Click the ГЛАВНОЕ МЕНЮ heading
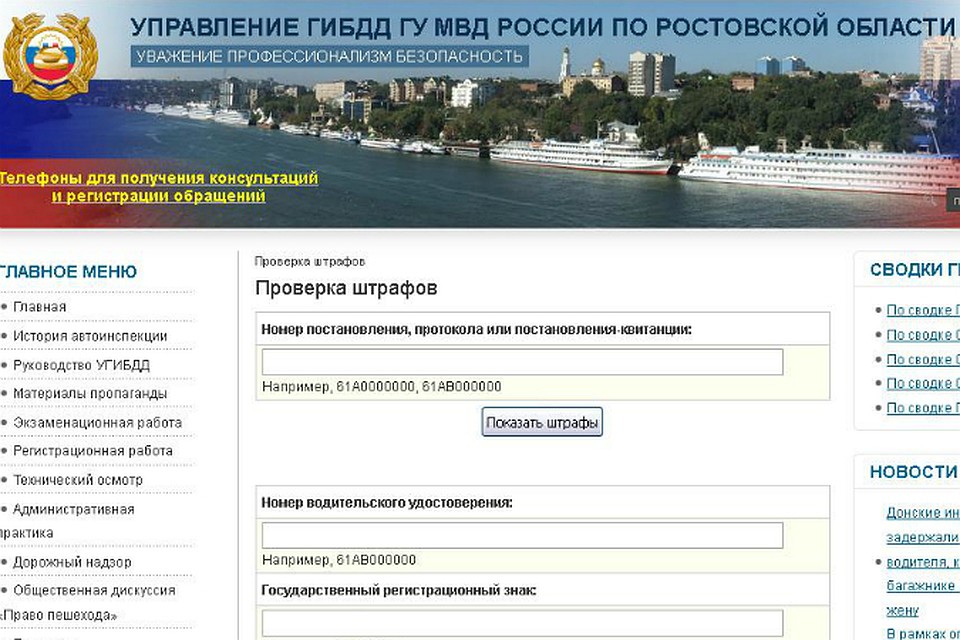This screenshot has height=640, width=960. pyautogui.click(x=69, y=271)
